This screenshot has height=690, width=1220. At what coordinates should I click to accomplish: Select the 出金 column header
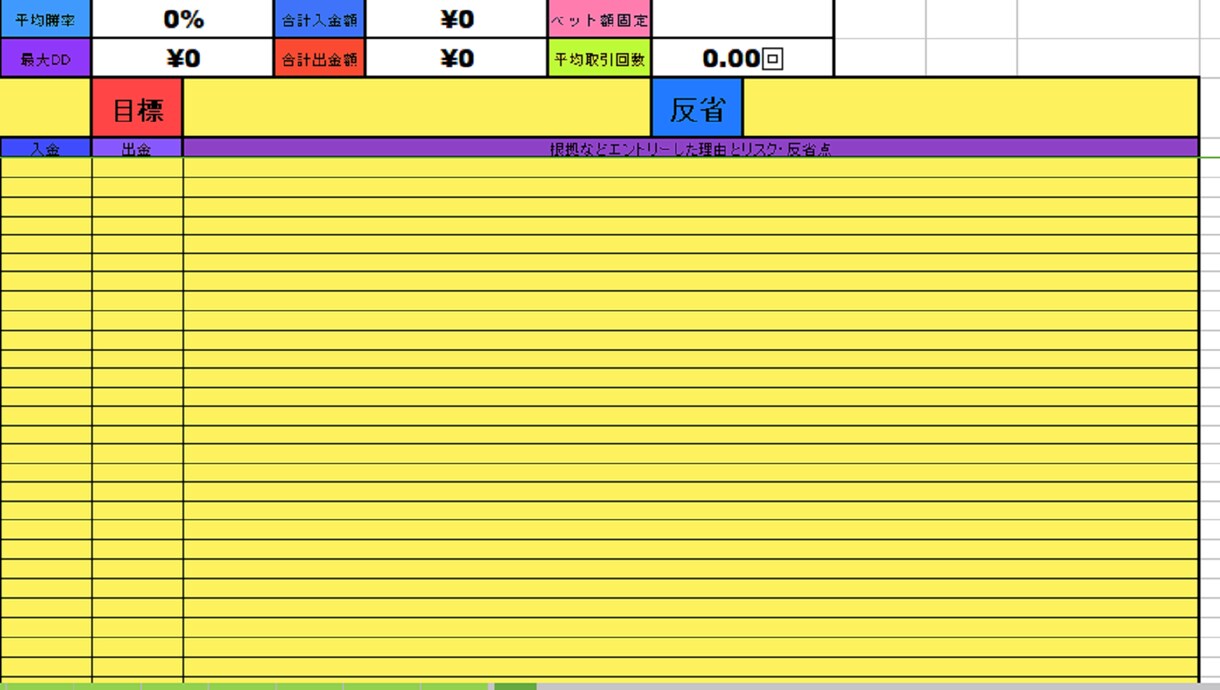pyautogui.click(x=137, y=148)
